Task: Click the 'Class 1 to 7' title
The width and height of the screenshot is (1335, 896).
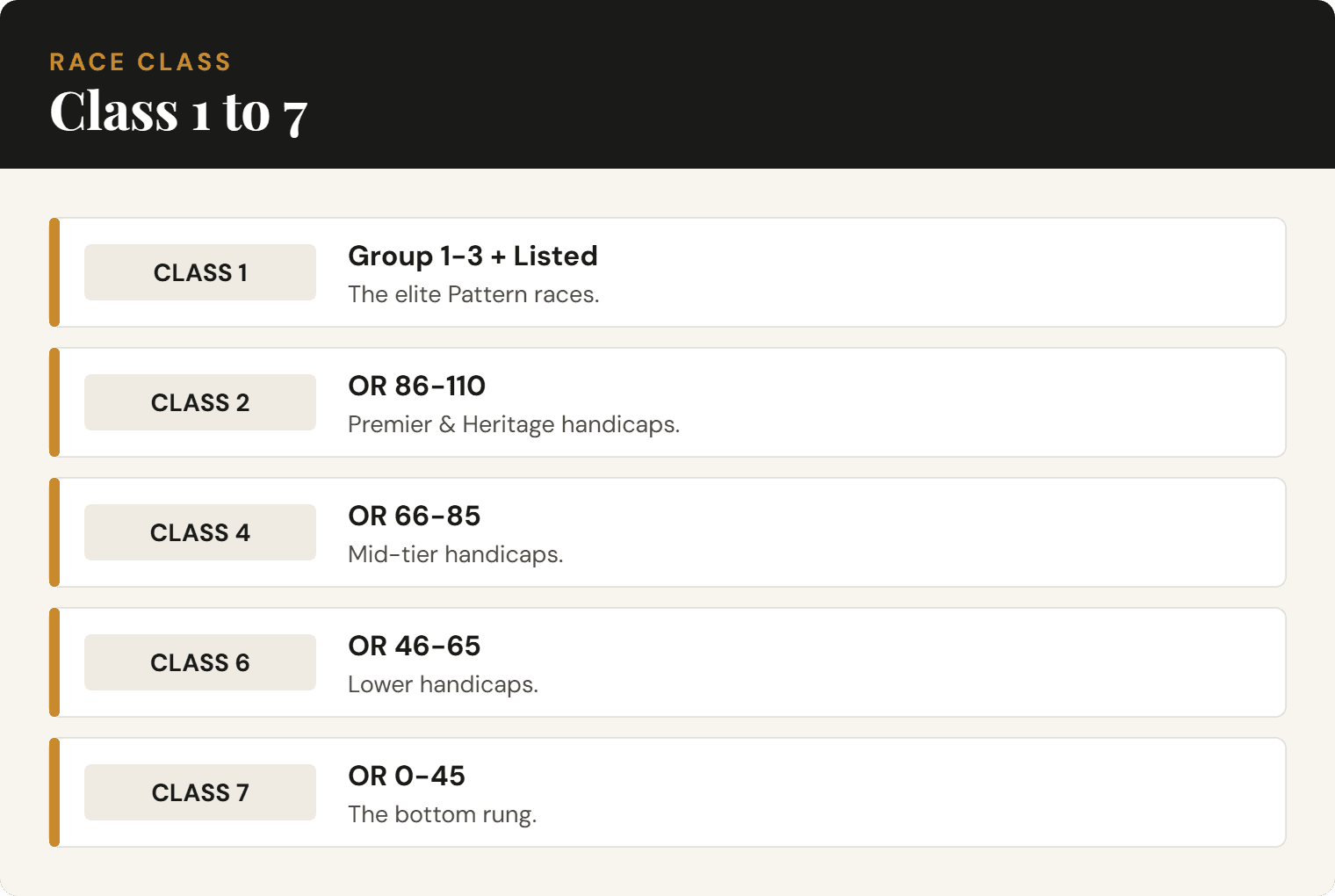Action: 178,112
